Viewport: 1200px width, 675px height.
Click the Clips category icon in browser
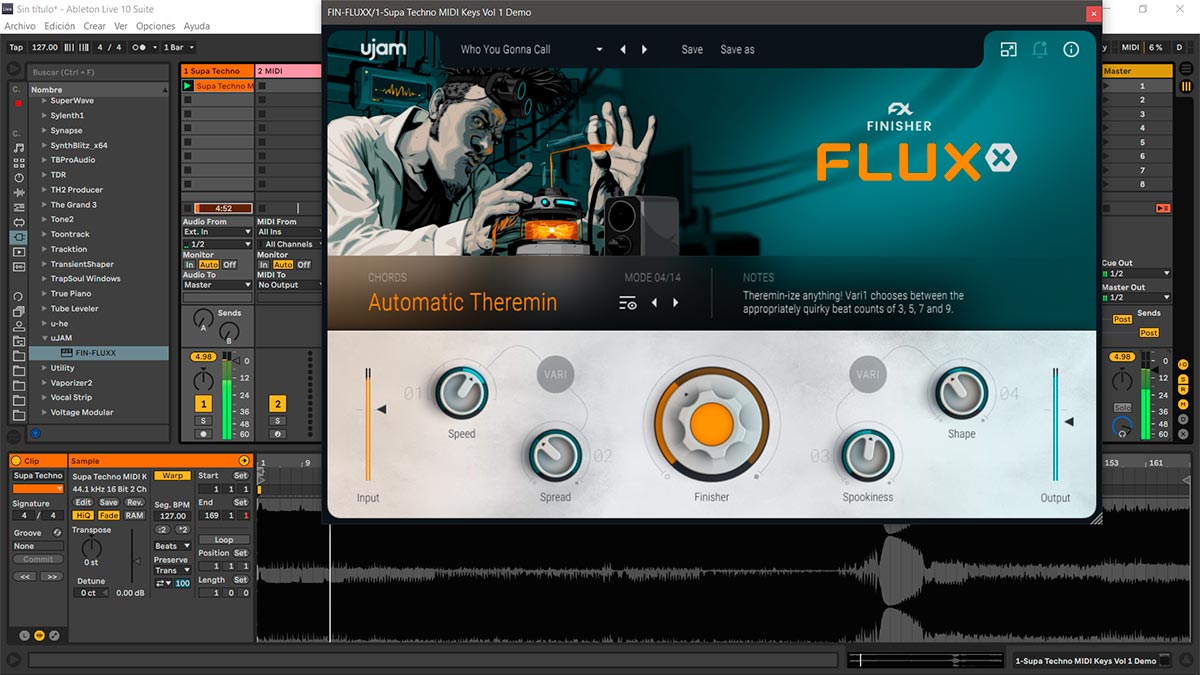[x=19, y=252]
